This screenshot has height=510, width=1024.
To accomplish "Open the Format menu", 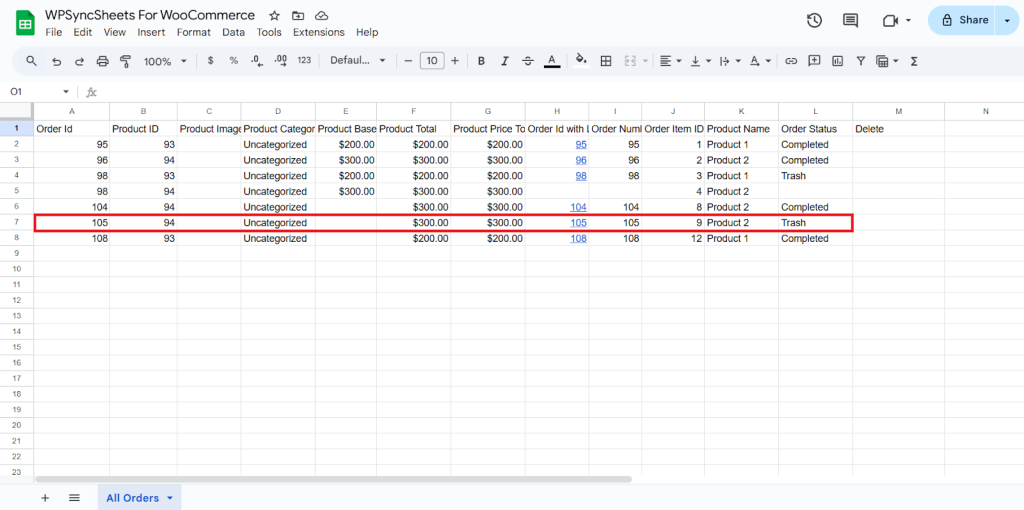I will [194, 32].
